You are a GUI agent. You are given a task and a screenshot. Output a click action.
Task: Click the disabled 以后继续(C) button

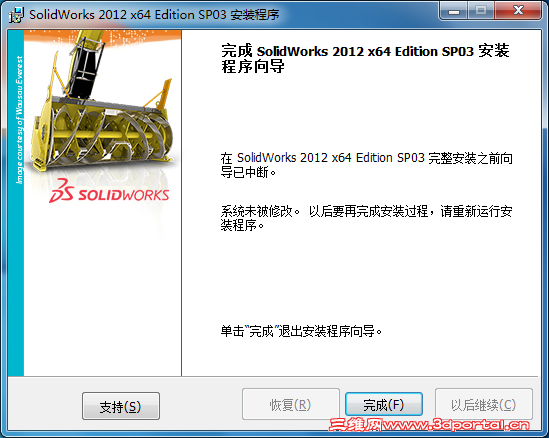click(484, 404)
